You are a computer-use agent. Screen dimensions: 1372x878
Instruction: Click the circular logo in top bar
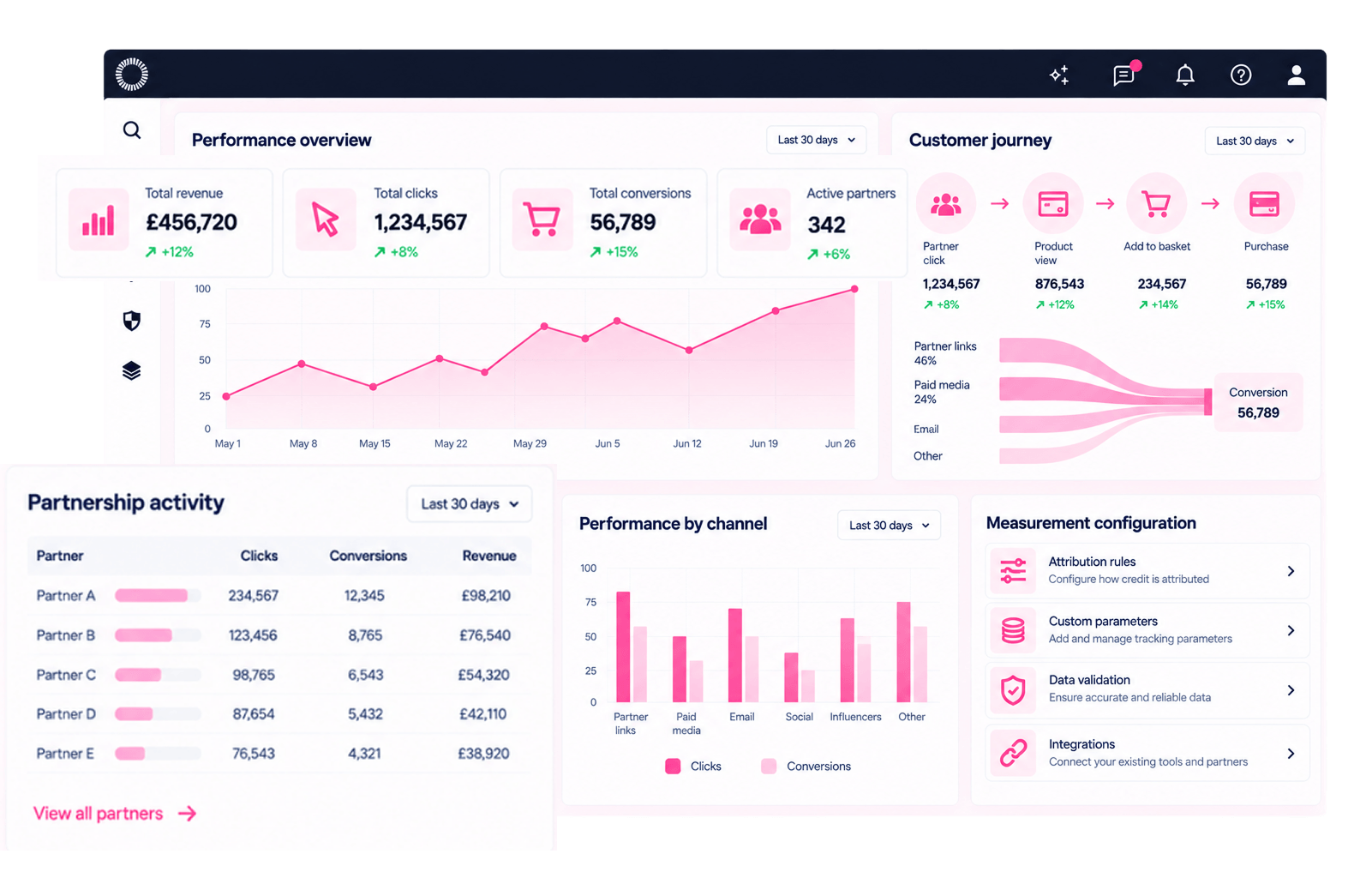point(132,75)
